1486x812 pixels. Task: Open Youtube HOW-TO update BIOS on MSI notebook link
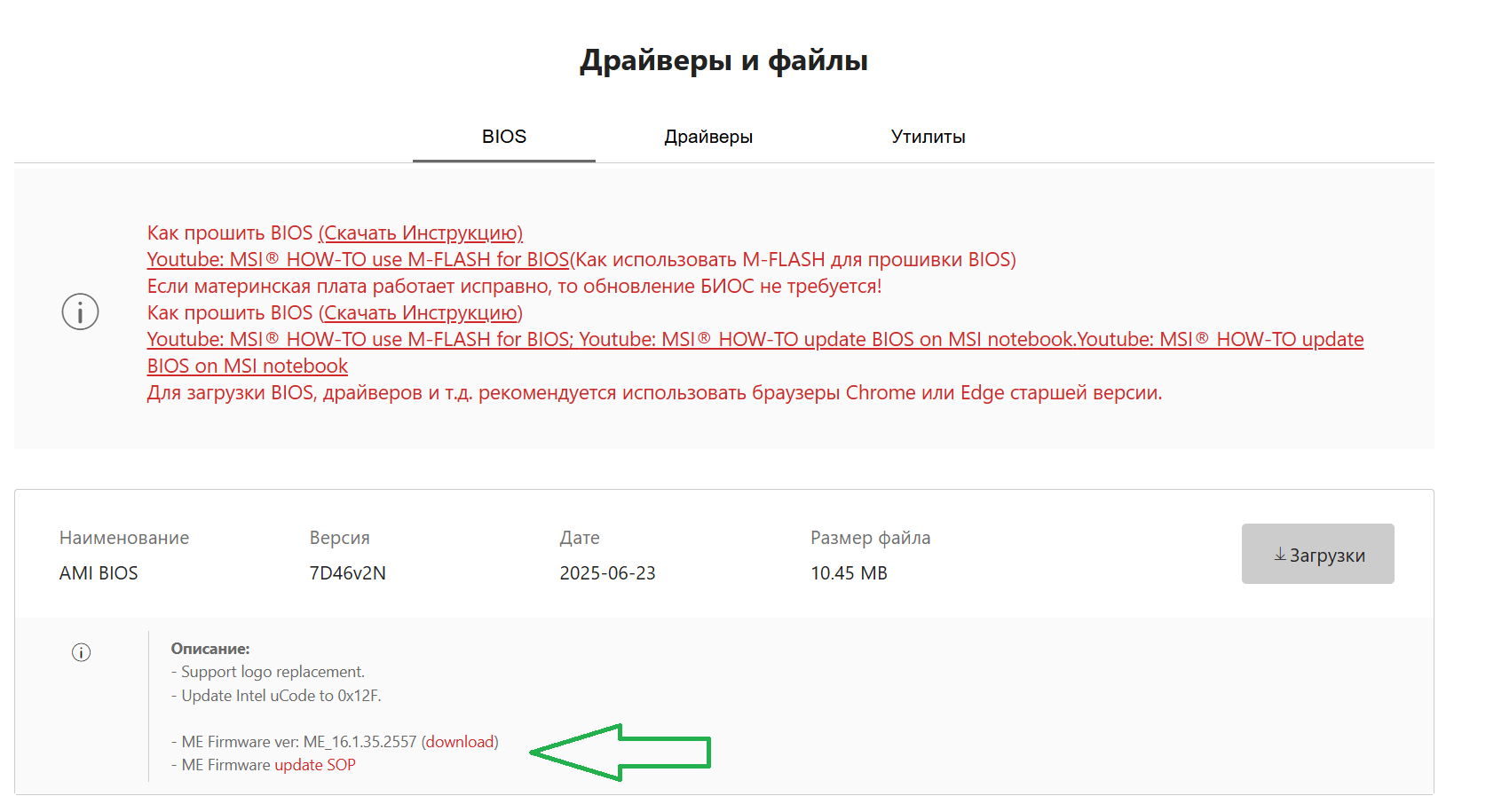(x=826, y=339)
